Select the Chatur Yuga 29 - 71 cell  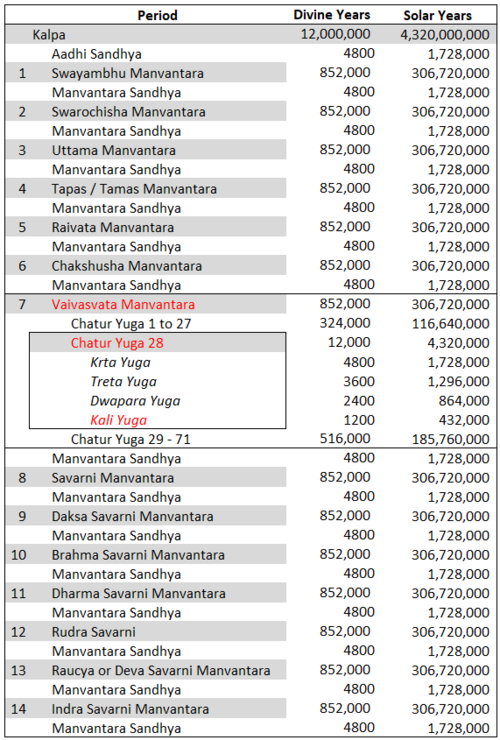tap(131, 439)
